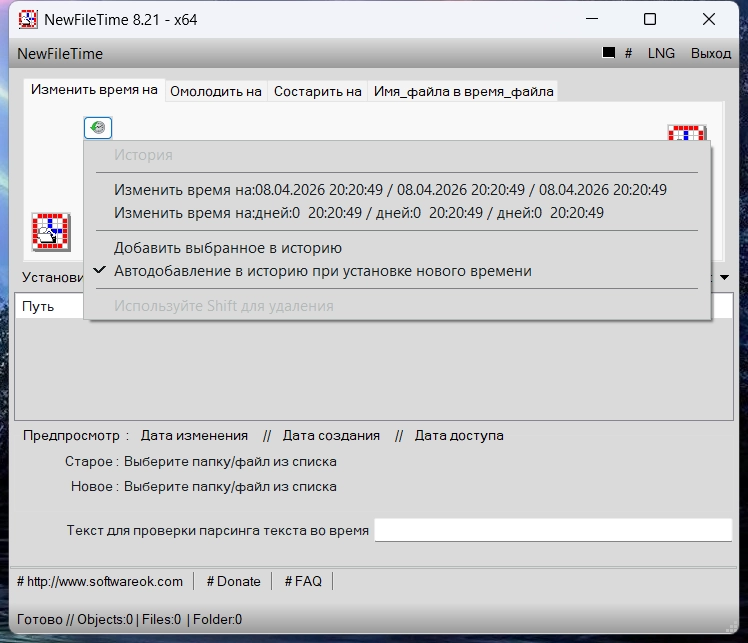Click the text parsing test input field

[x=553, y=530]
